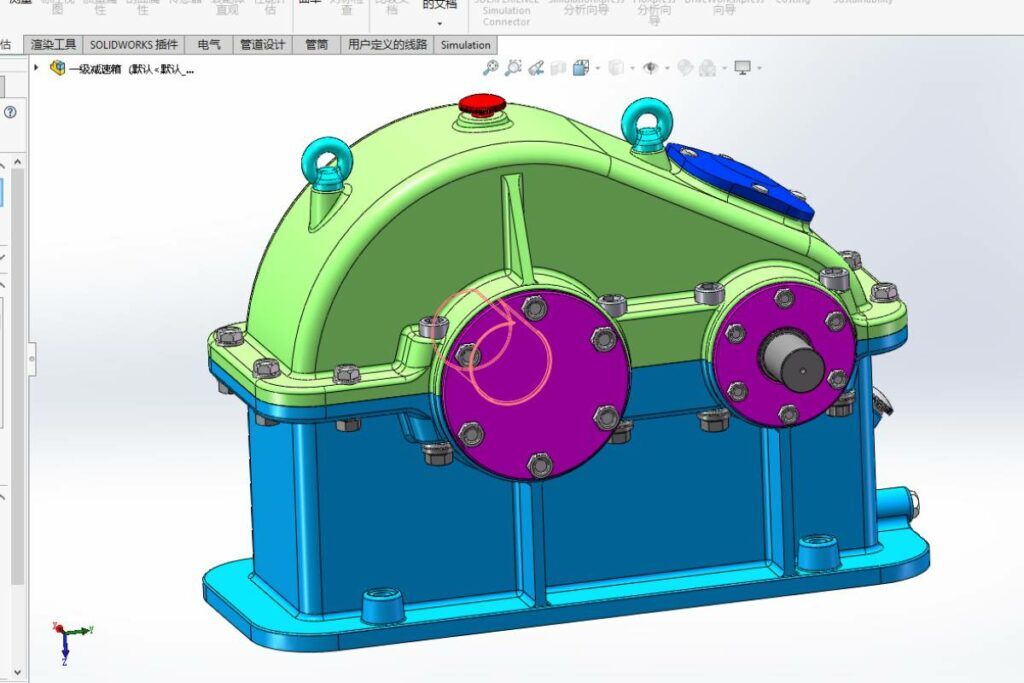Click the Hide/Show Items eye icon
This screenshot has width=1024, height=683.
point(651,67)
